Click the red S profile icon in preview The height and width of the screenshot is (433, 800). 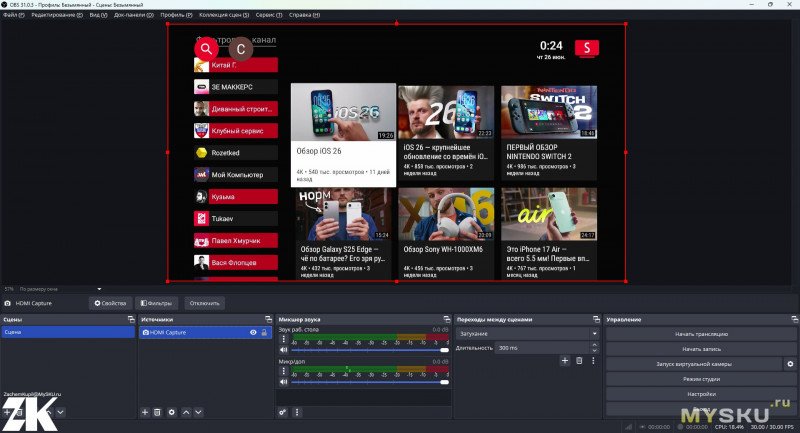pyautogui.click(x=587, y=48)
